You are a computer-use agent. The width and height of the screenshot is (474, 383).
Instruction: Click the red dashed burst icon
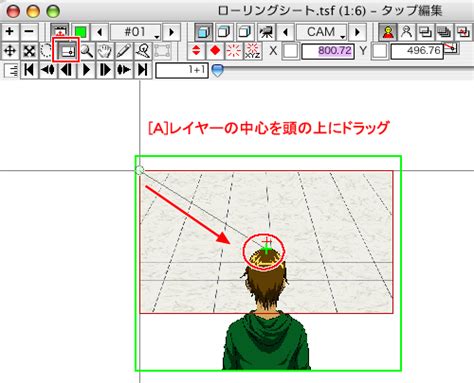click(234, 51)
